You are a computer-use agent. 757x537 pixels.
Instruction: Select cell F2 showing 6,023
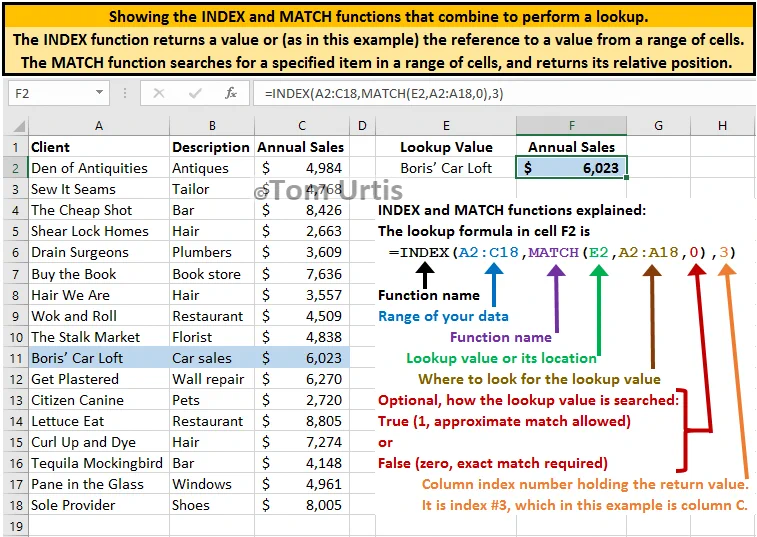572,168
